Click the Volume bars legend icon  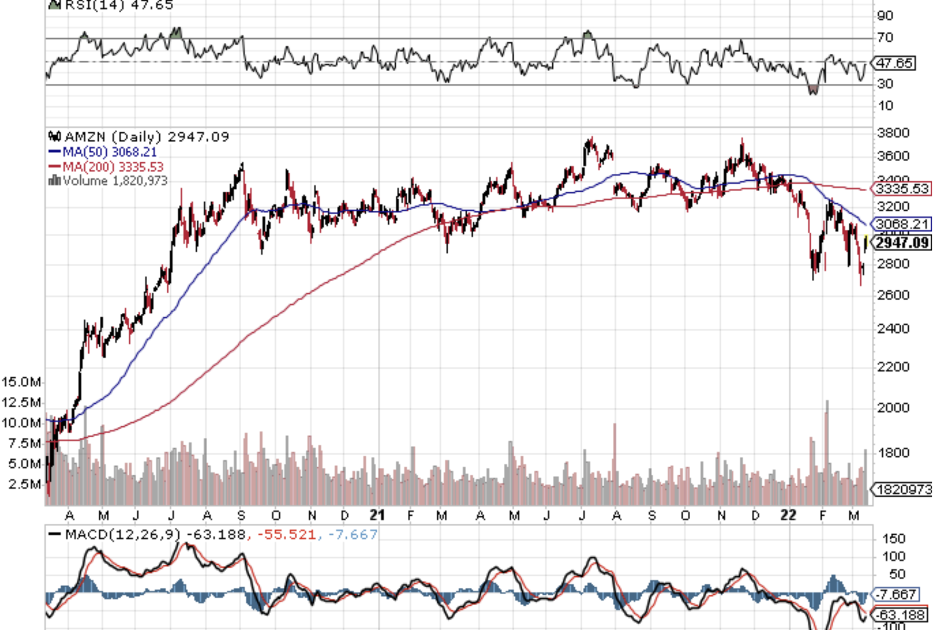tap(53, 180)
